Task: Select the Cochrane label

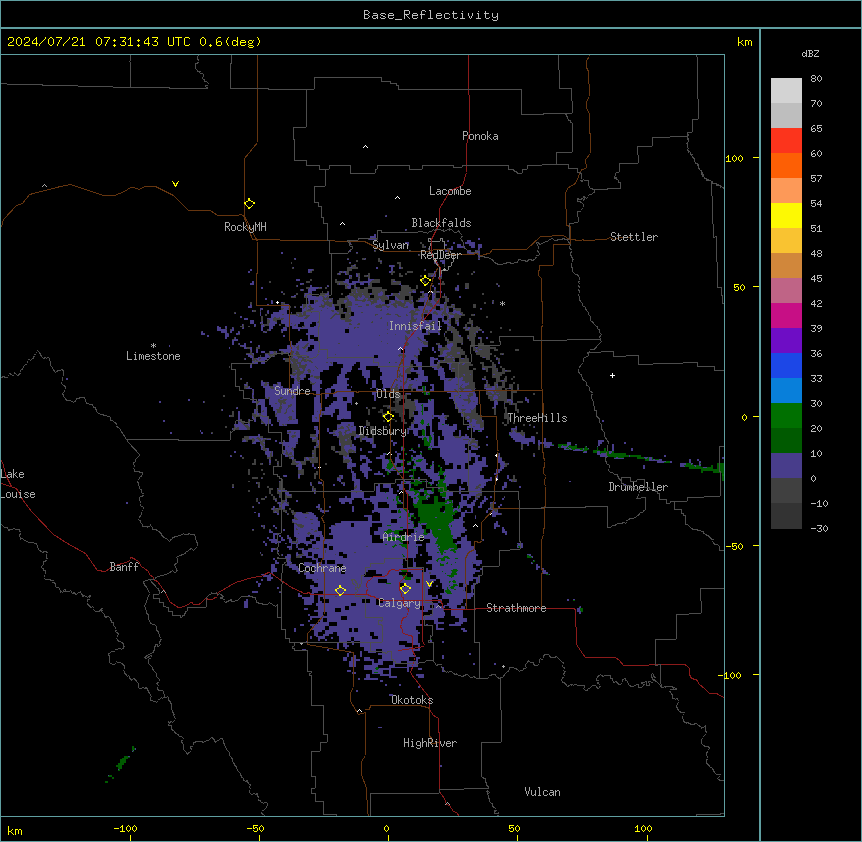Action: (x=322, y=568)
